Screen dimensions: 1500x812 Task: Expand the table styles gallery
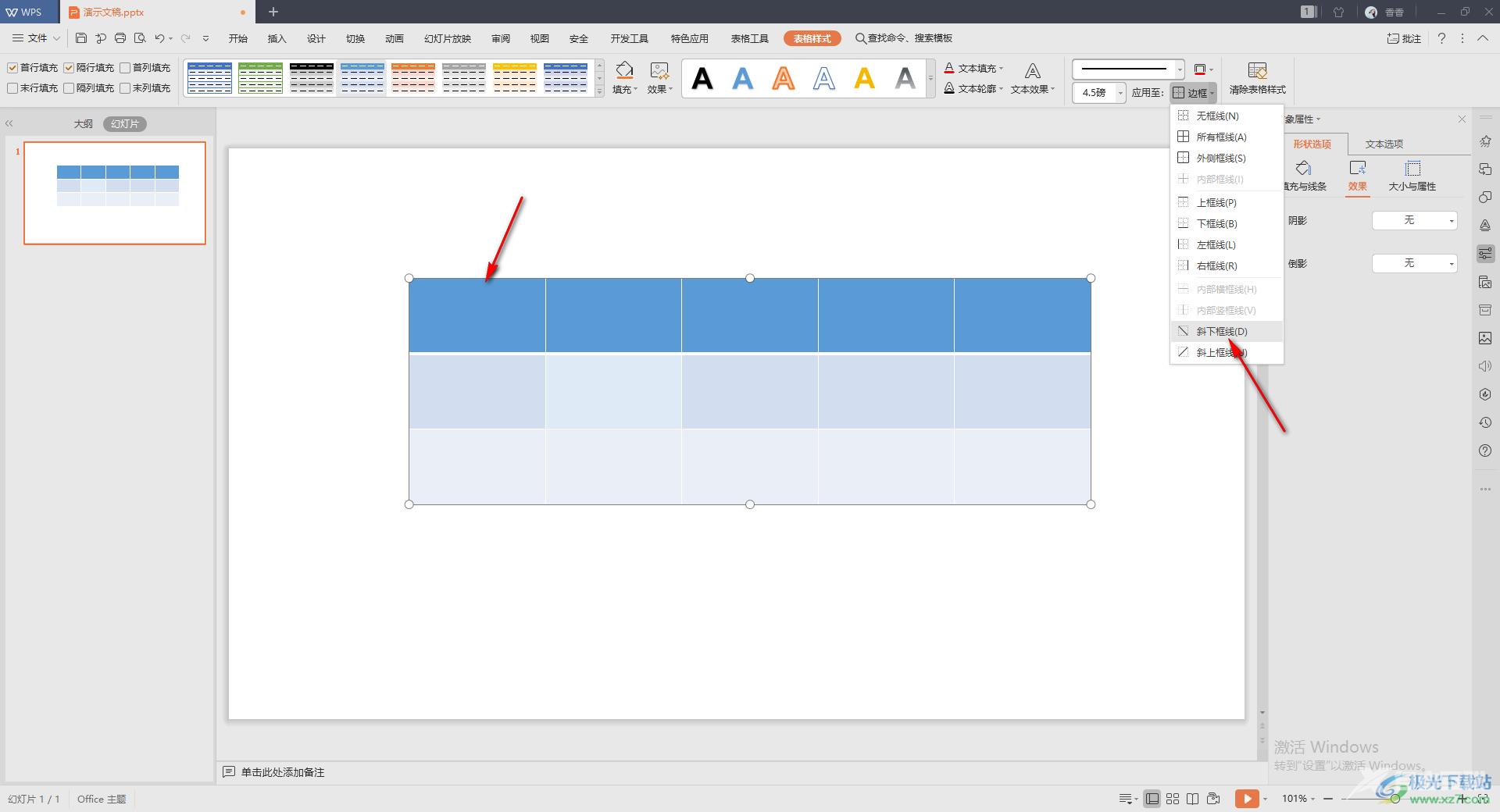599,91
